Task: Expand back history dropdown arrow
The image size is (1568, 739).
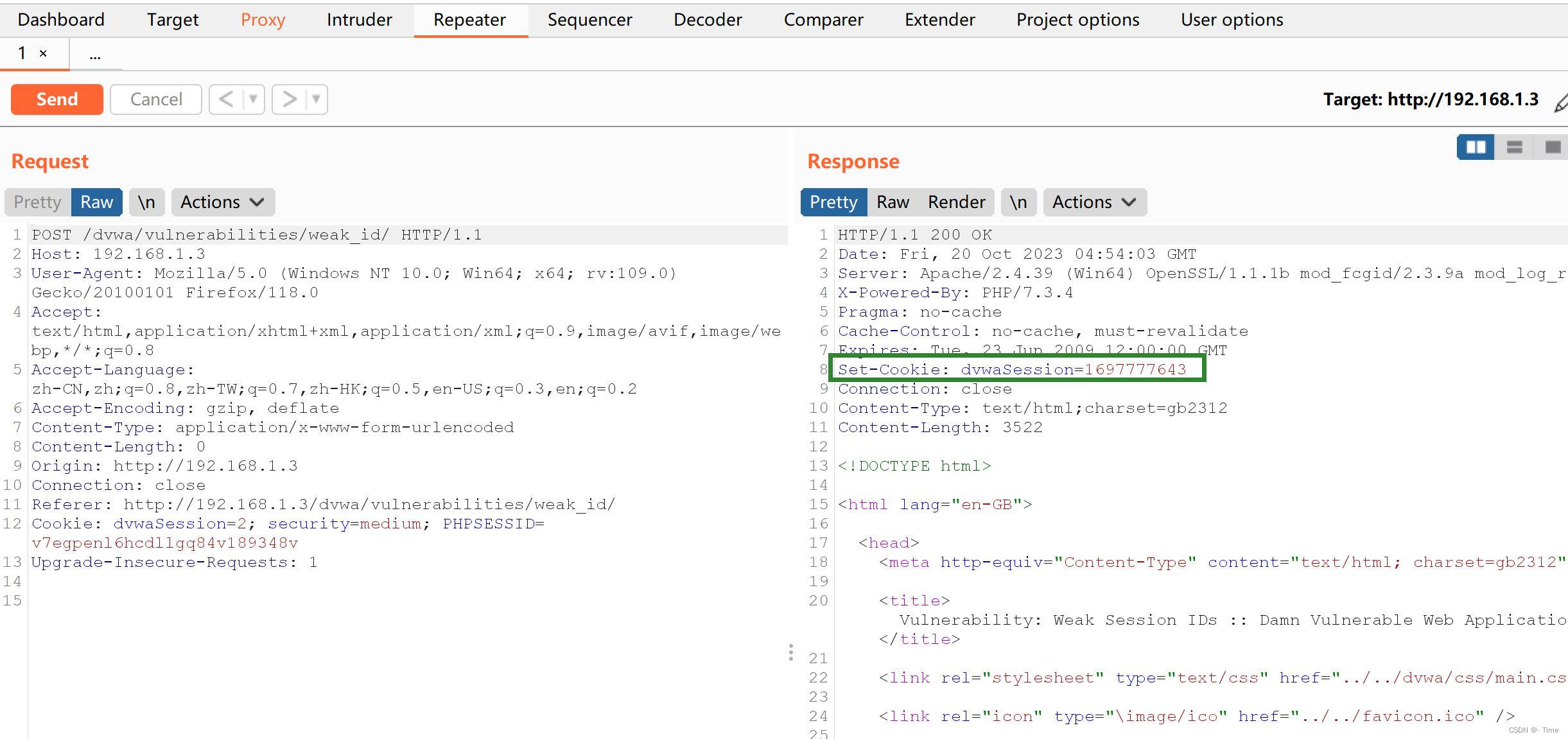Action: 253,100
